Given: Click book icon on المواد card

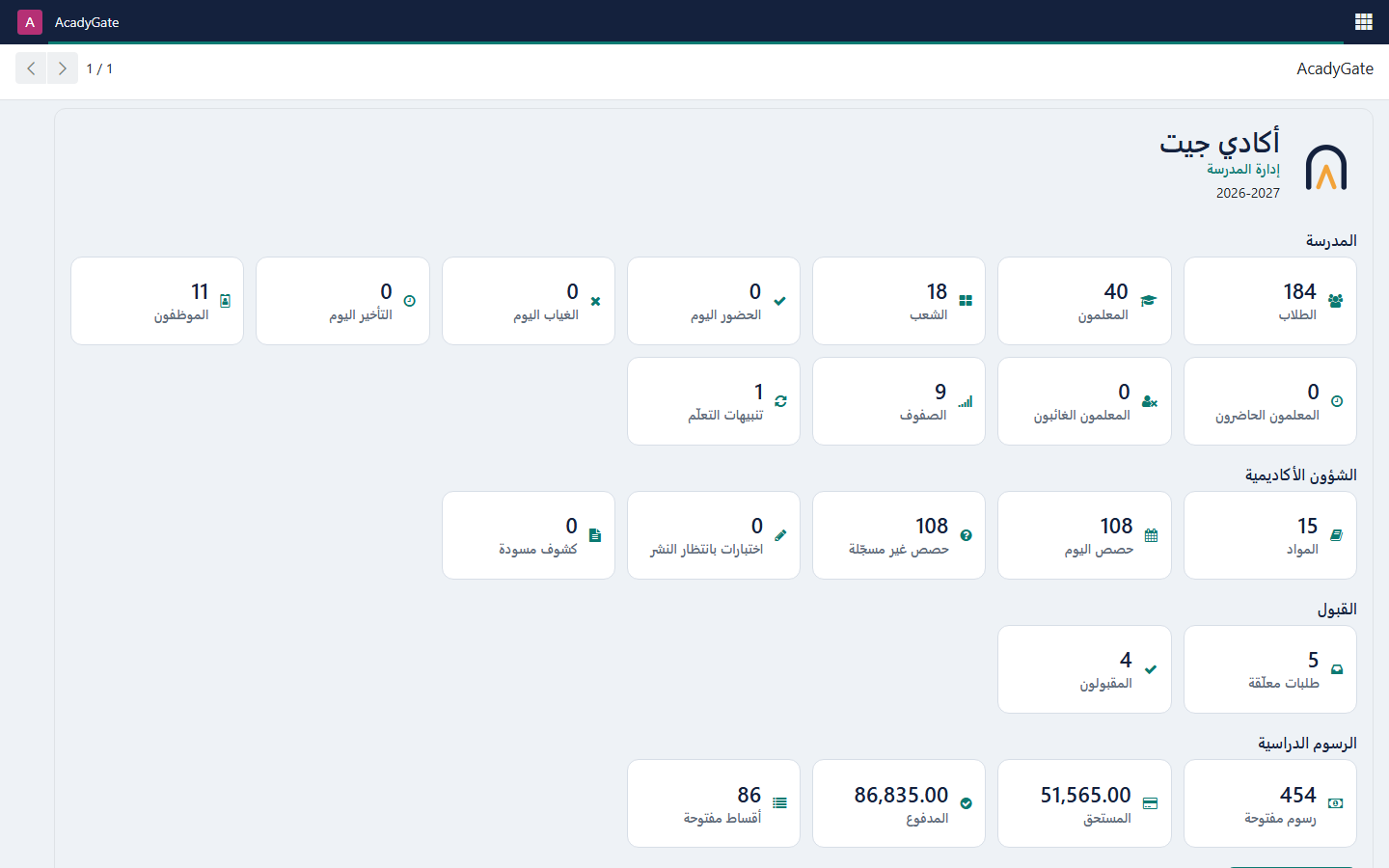Looking at the screenshot, I should coord(1336,535).
